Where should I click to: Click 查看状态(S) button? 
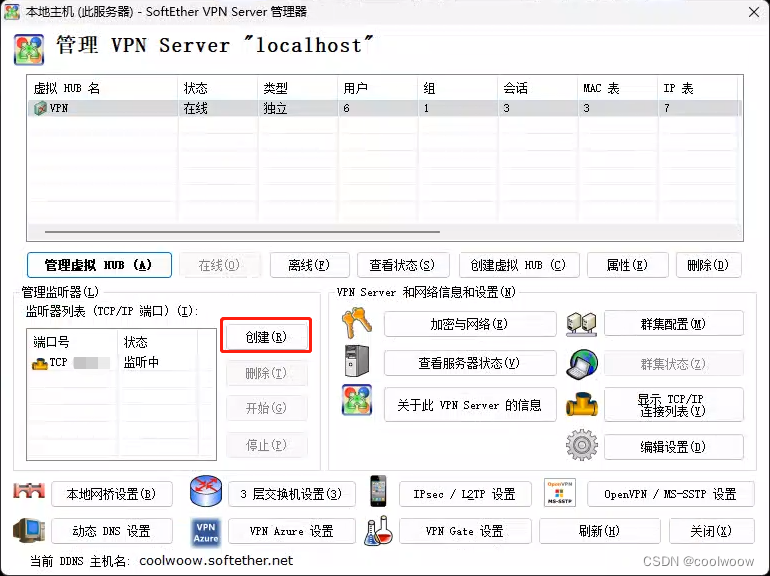[x=403, y=265]
